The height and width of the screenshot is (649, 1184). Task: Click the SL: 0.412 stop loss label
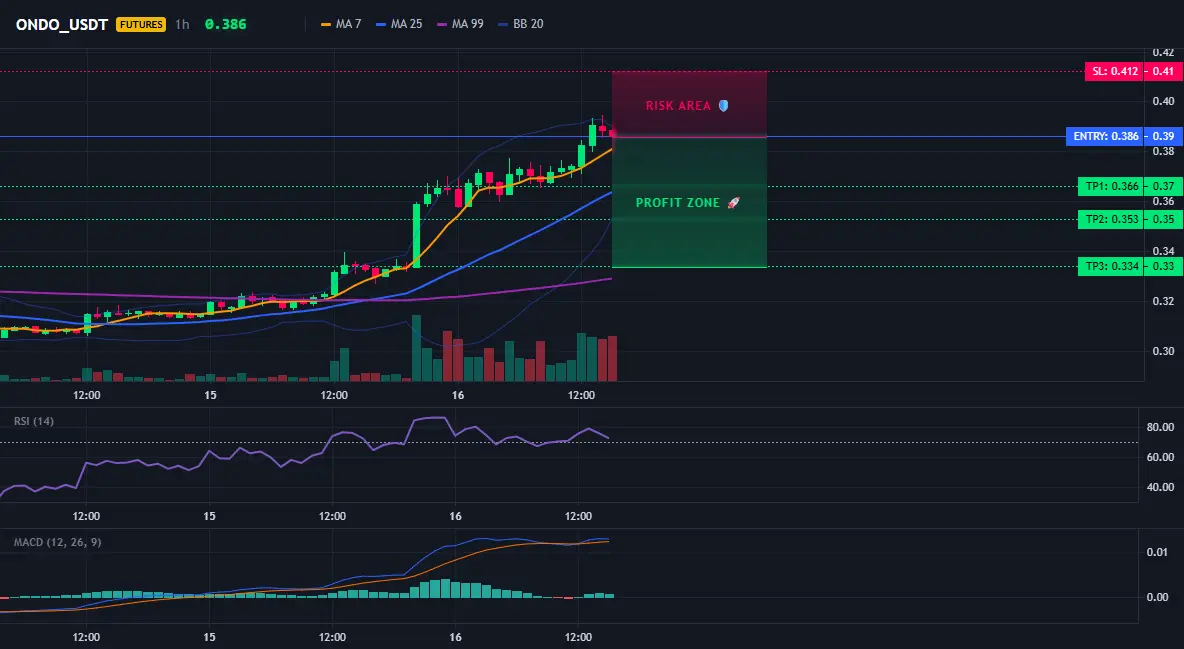click(1115, 72)
